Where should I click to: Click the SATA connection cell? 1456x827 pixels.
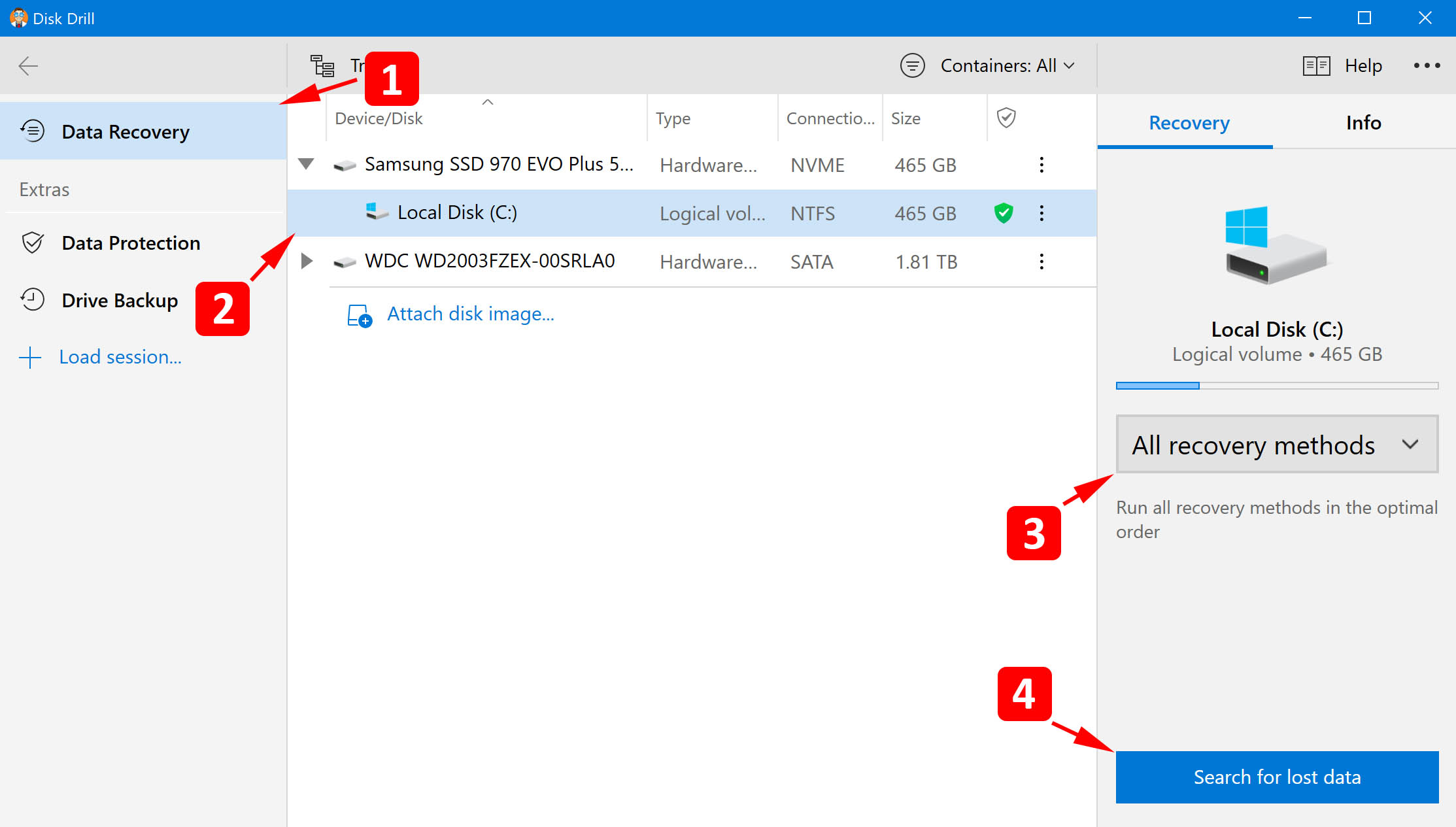coord(811,262)
